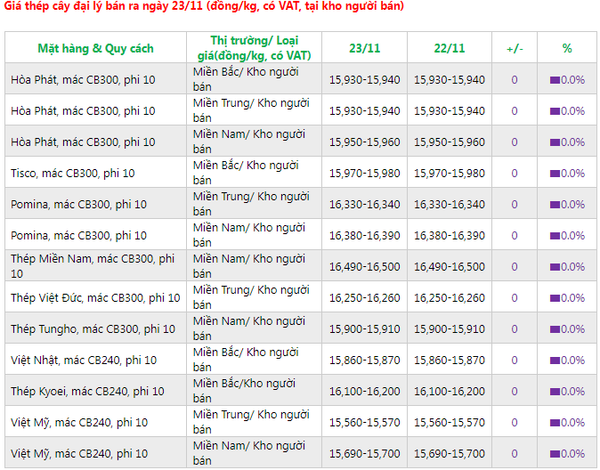This screenshot has width=600, height=470.
Task: Click 23/11 price 15,950-15,960 for Hòa Phát
Action: (365, 142)
